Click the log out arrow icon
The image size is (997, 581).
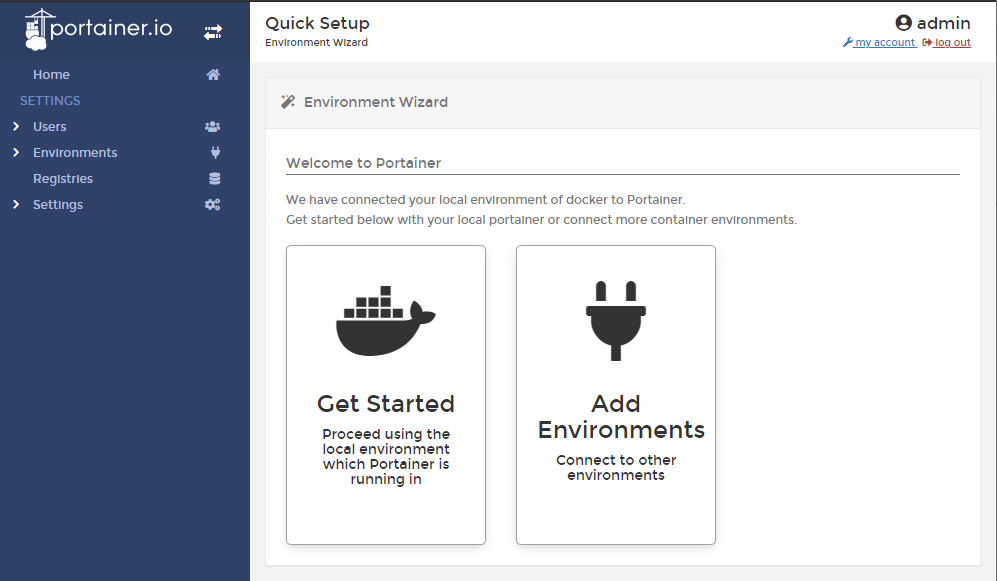(x=927, y=43)
